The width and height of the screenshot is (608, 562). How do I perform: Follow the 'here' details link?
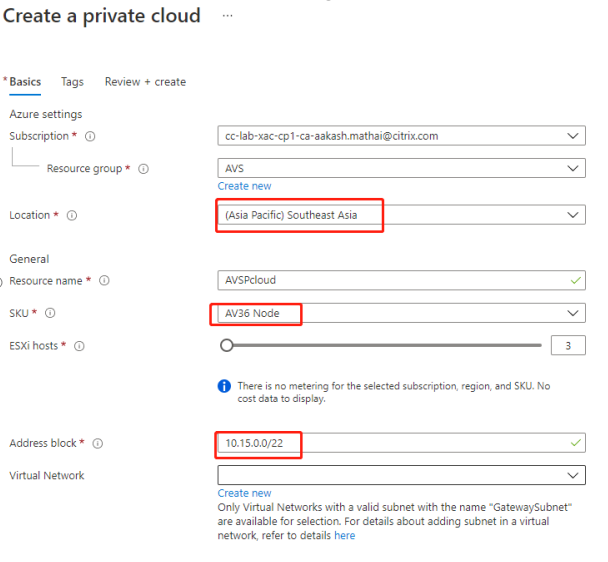click(x=344, y=536)
